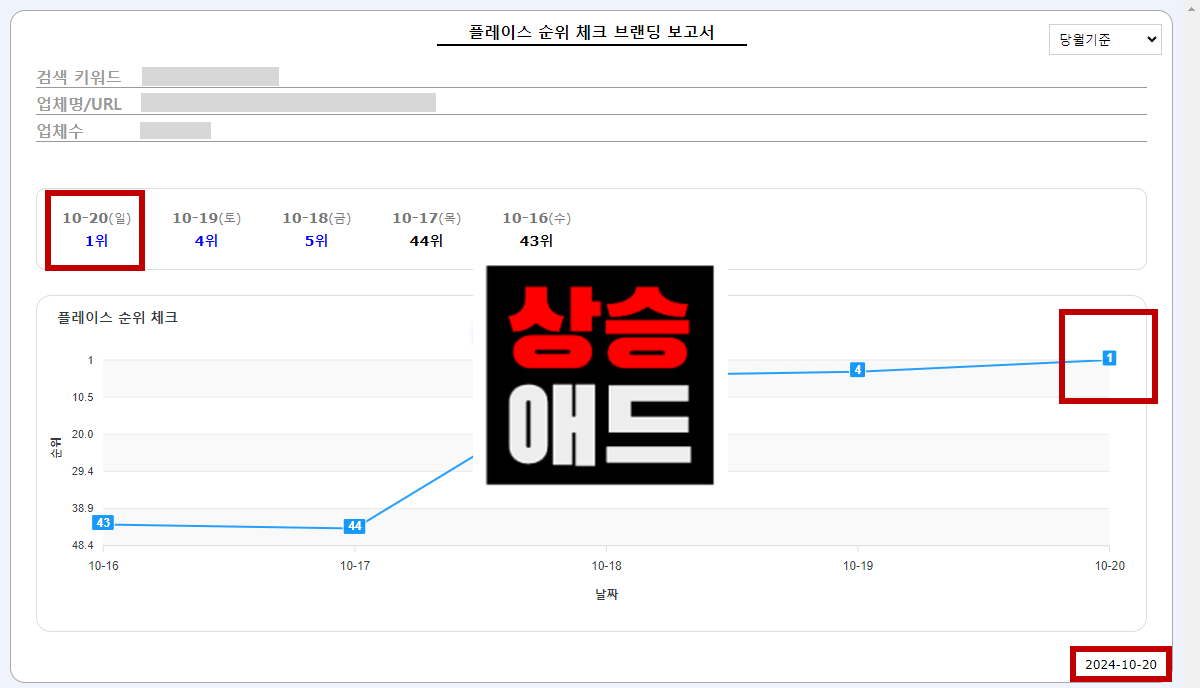1200x688 pixels.
Task: Click the 5위 rank value
Action: point(316,241)
